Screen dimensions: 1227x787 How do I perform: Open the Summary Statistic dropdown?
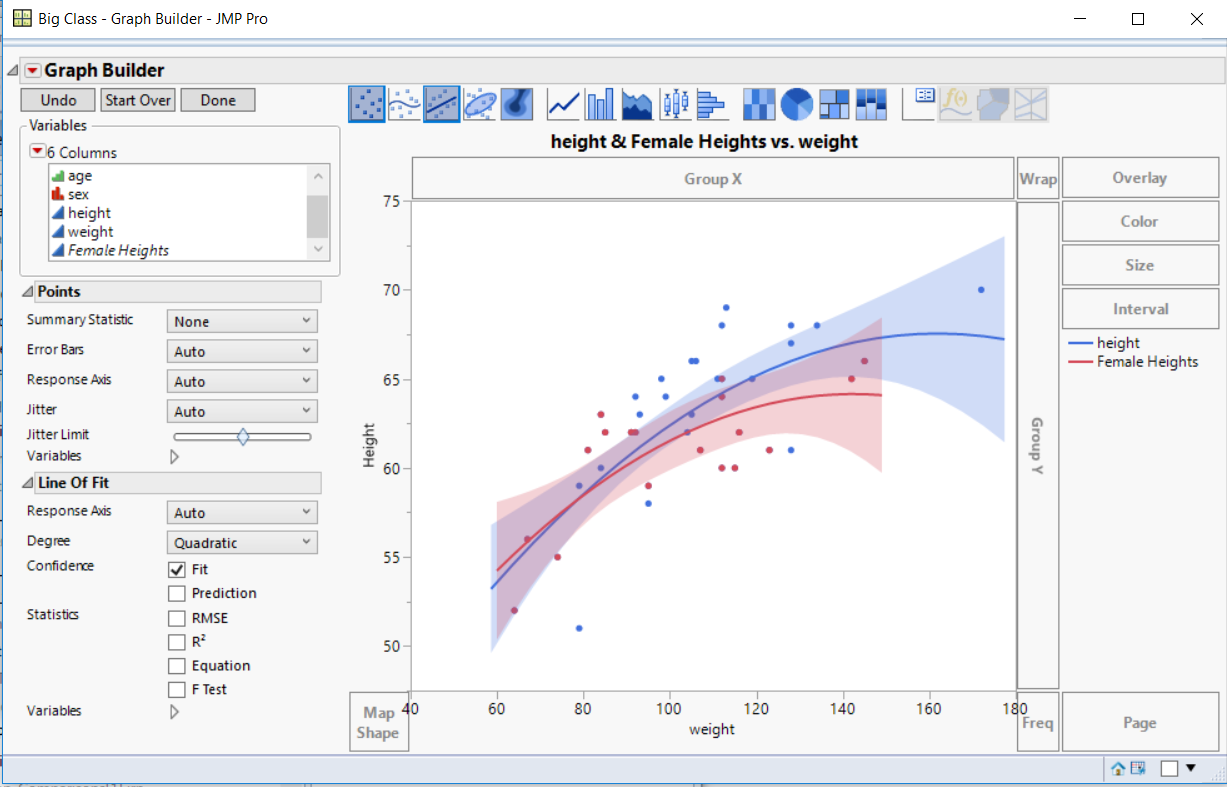tap(241, 320)
